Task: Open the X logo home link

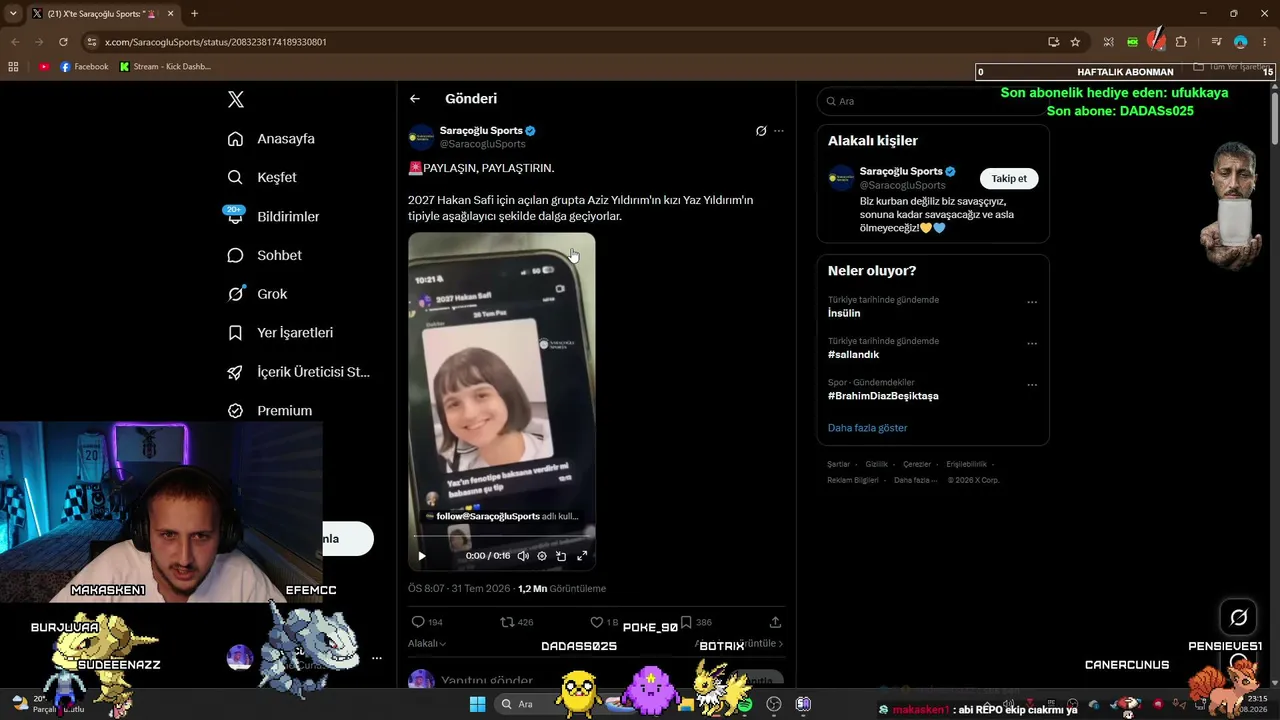Action: click(x=236, y=99)
